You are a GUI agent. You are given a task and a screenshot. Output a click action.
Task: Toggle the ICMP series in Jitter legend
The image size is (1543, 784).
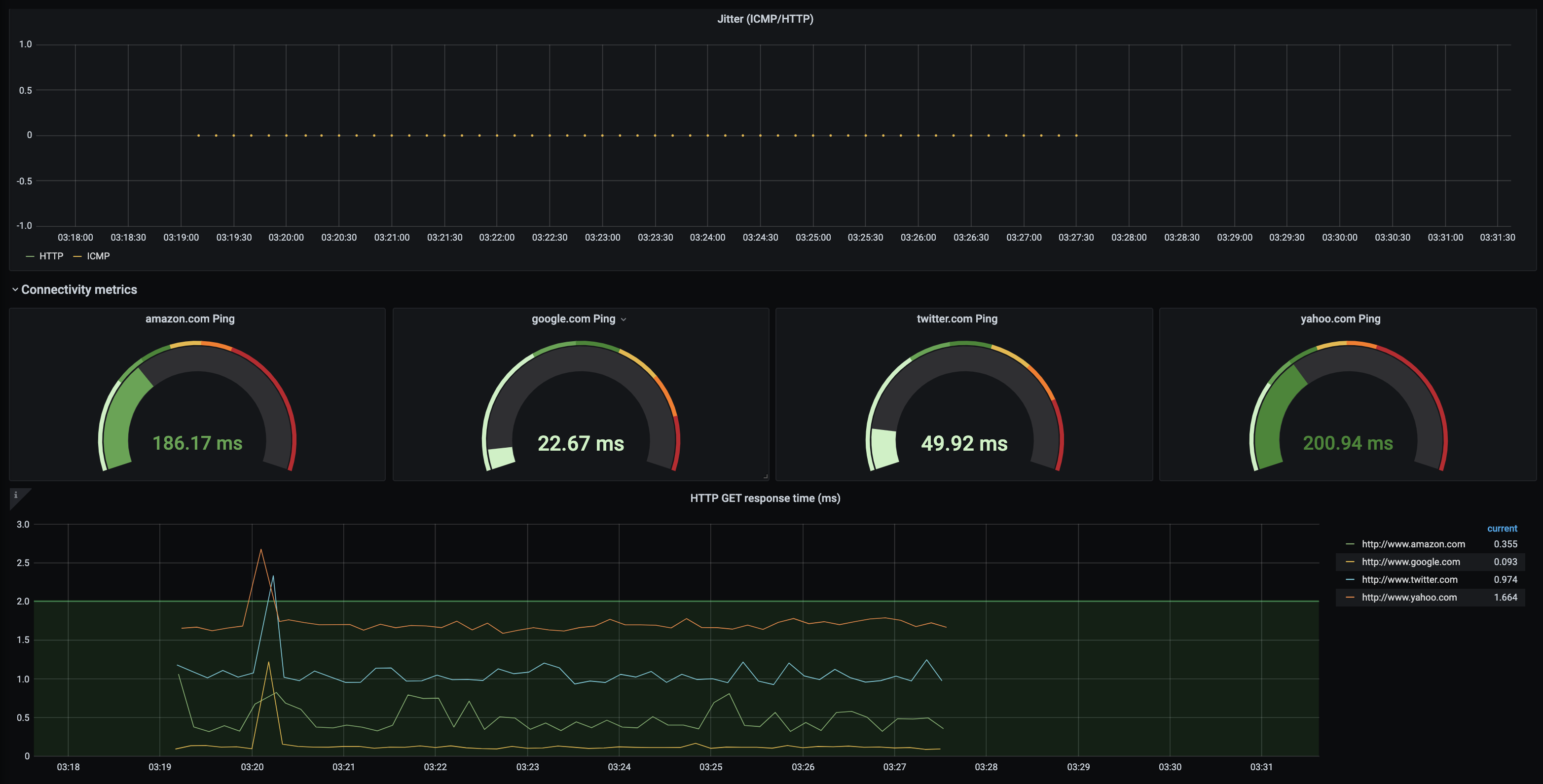pos(98,256)
